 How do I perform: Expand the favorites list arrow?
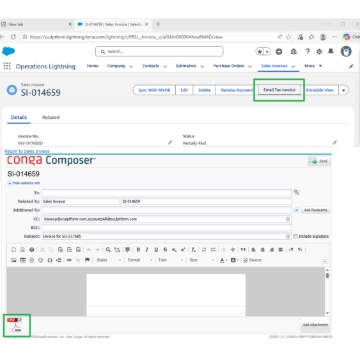[x=267, y=52]
